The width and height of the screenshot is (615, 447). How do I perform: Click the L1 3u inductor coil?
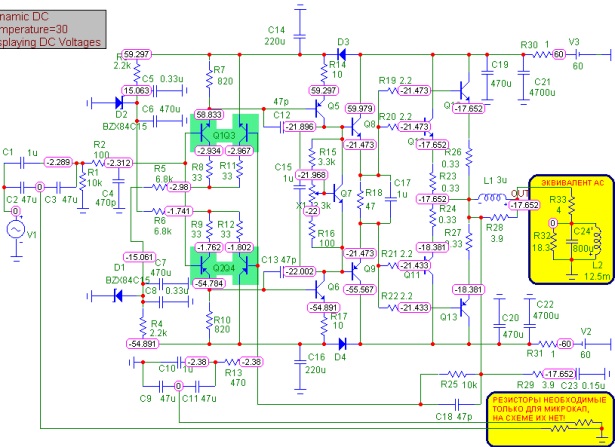(492, 197)
